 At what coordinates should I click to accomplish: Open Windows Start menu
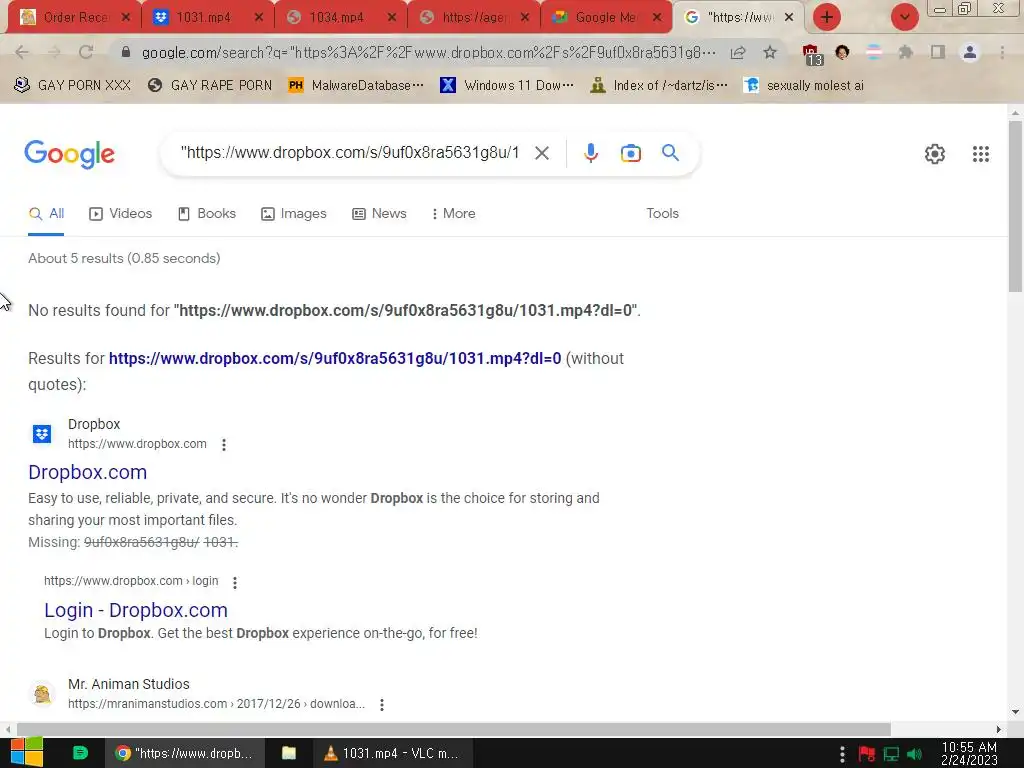pyautogui.click(x=27, y=753)
